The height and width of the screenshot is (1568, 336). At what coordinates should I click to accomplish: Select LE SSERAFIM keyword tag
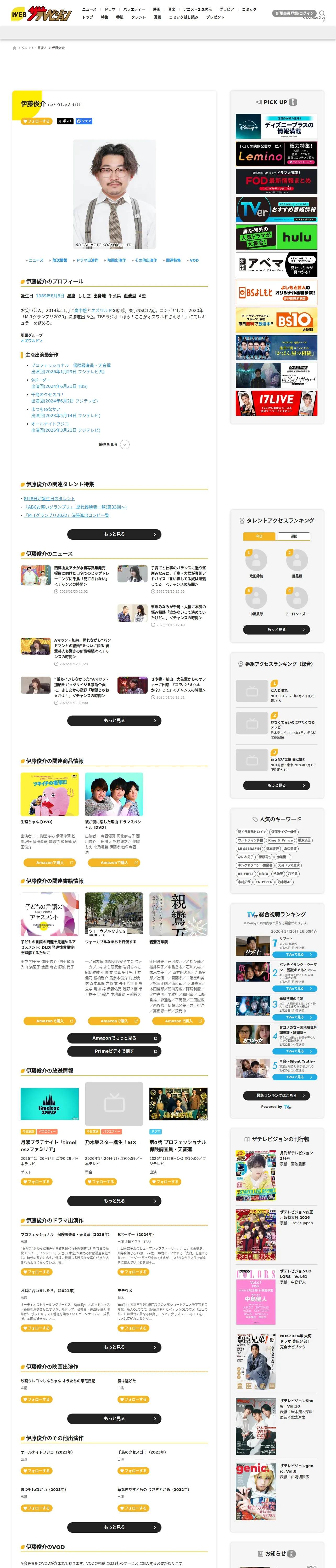[x=249, y=849]
